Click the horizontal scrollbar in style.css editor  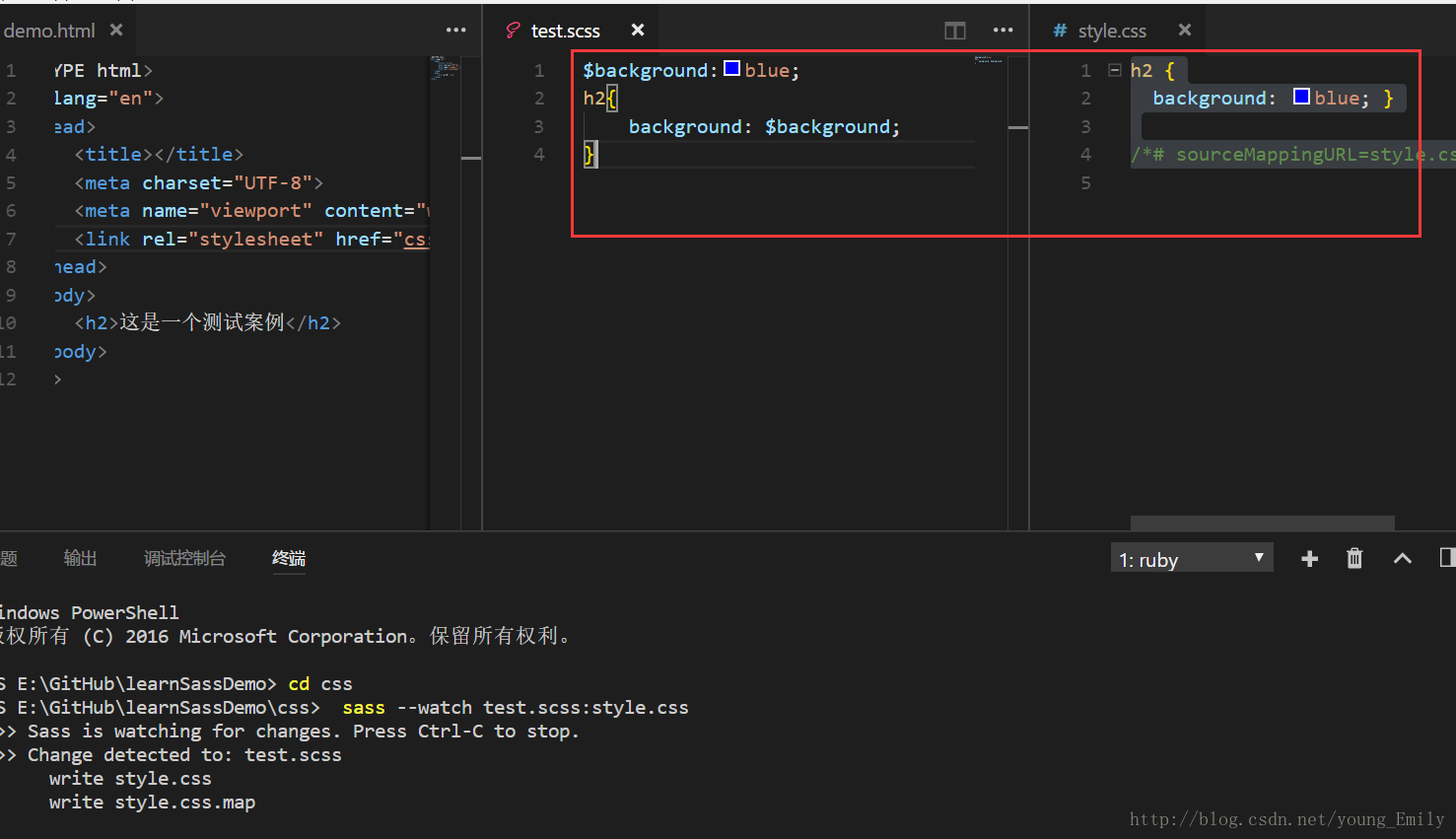1262,524
